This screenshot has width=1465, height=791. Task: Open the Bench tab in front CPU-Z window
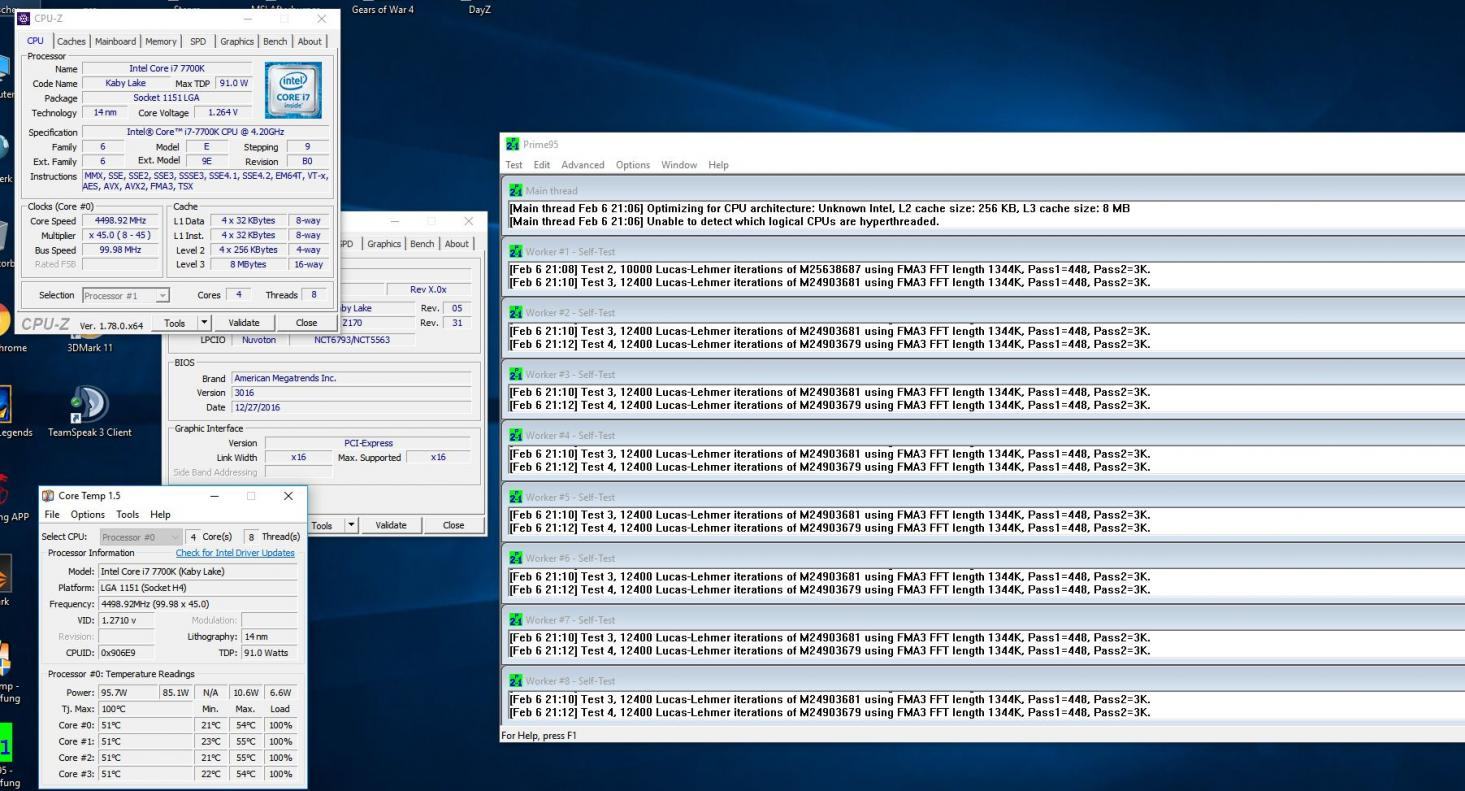275,41
